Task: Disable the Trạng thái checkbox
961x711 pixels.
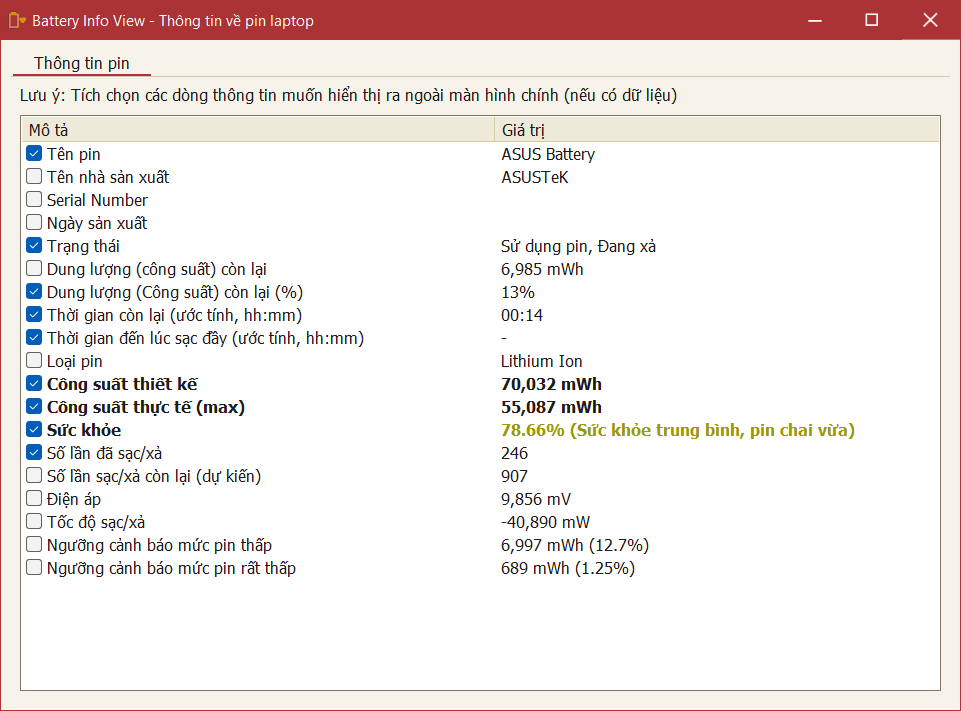Action: (x=34, y=246)
